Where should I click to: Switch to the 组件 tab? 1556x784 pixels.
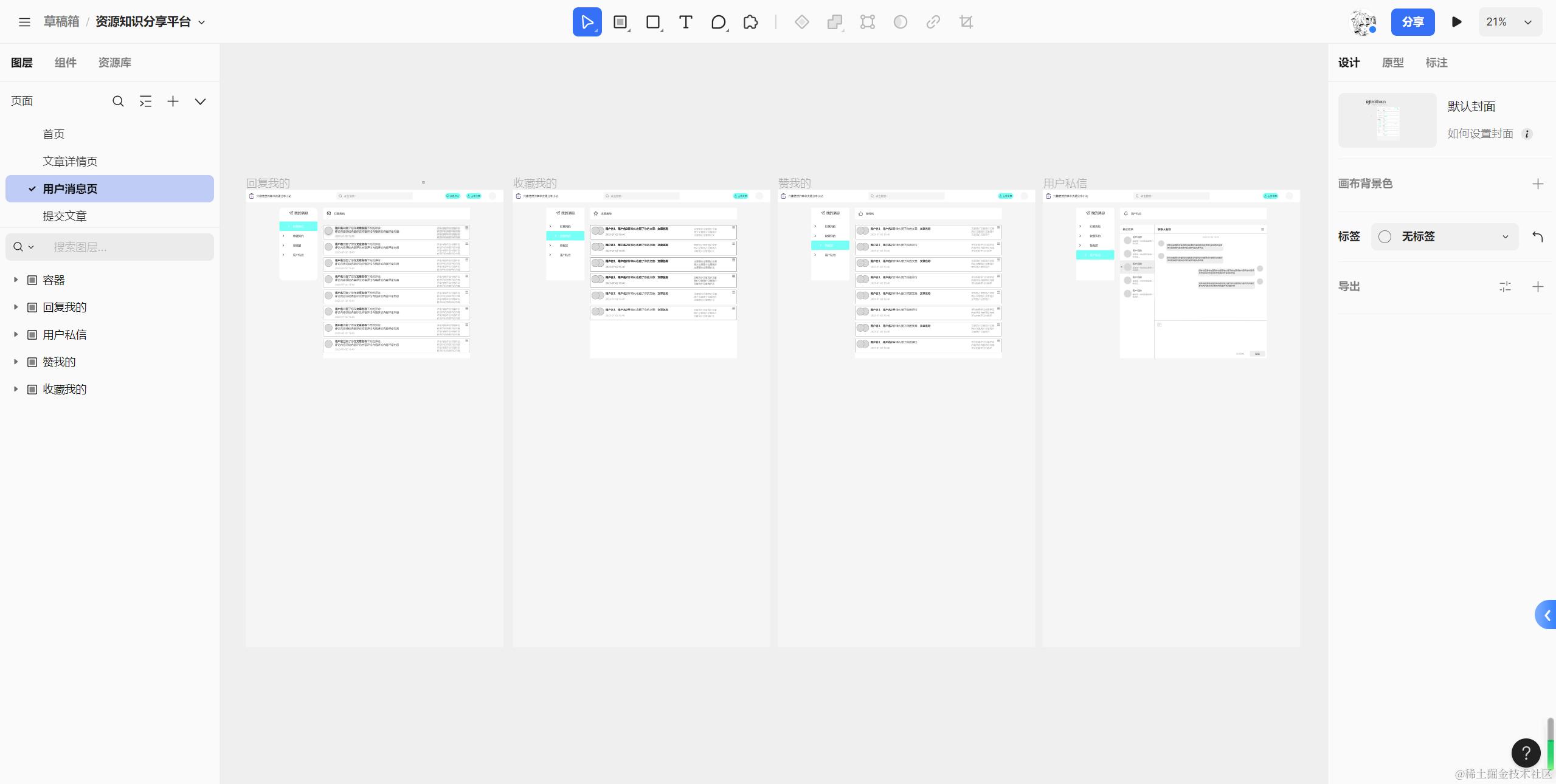[x=66, y=62]
